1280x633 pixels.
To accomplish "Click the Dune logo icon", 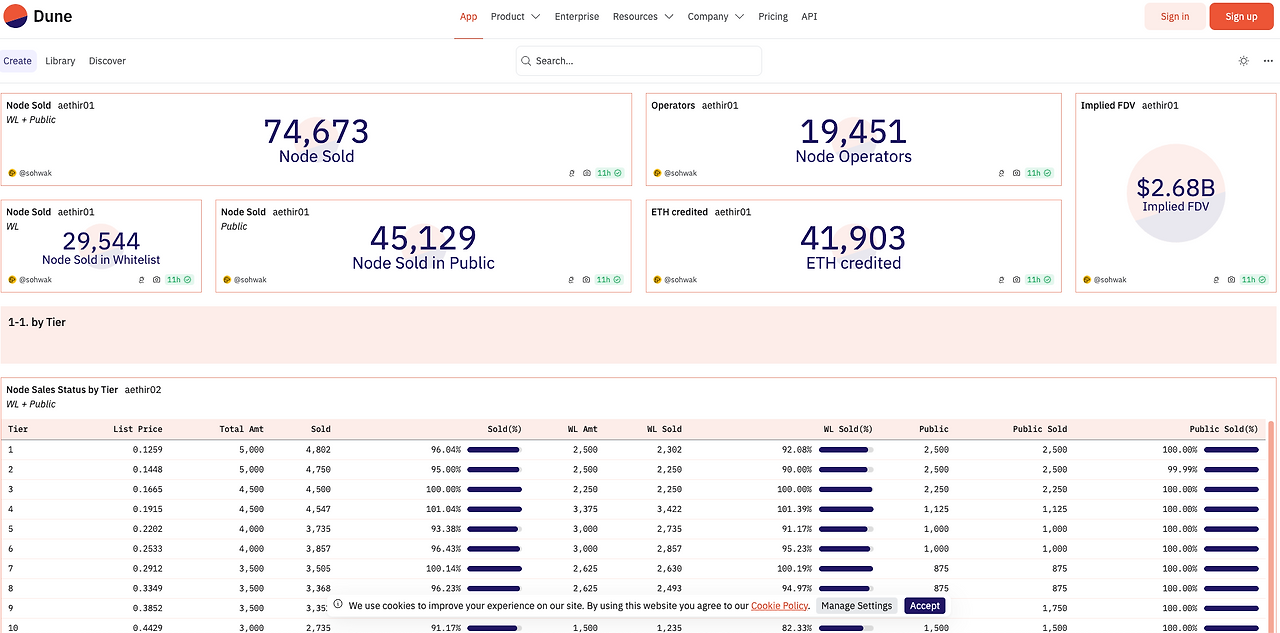I will pos(16,16).
